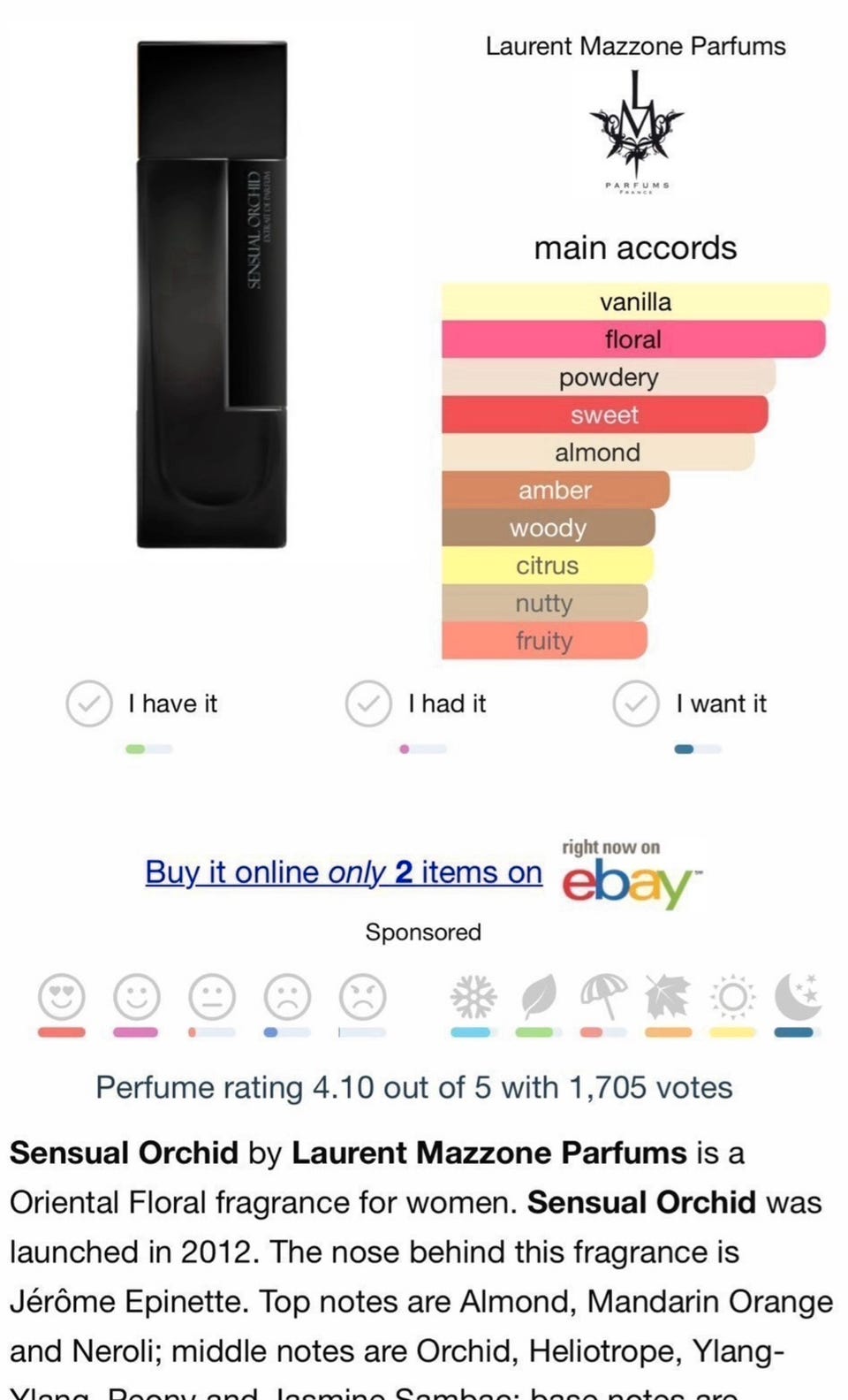Check the "I want it" circle
848x1400 pixels.
pos(636,704)
